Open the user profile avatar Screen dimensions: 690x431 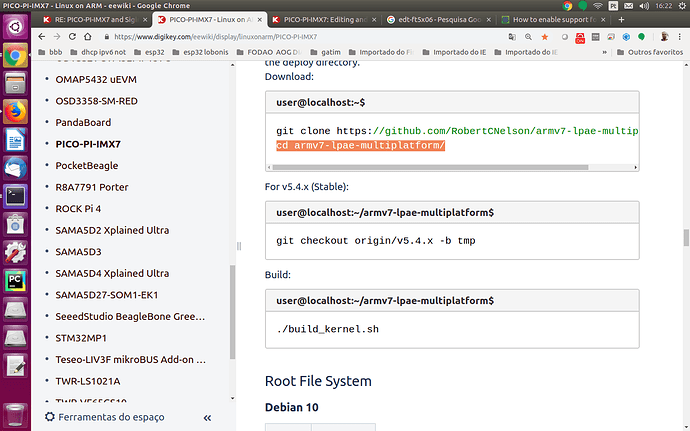tap(664, 37)
